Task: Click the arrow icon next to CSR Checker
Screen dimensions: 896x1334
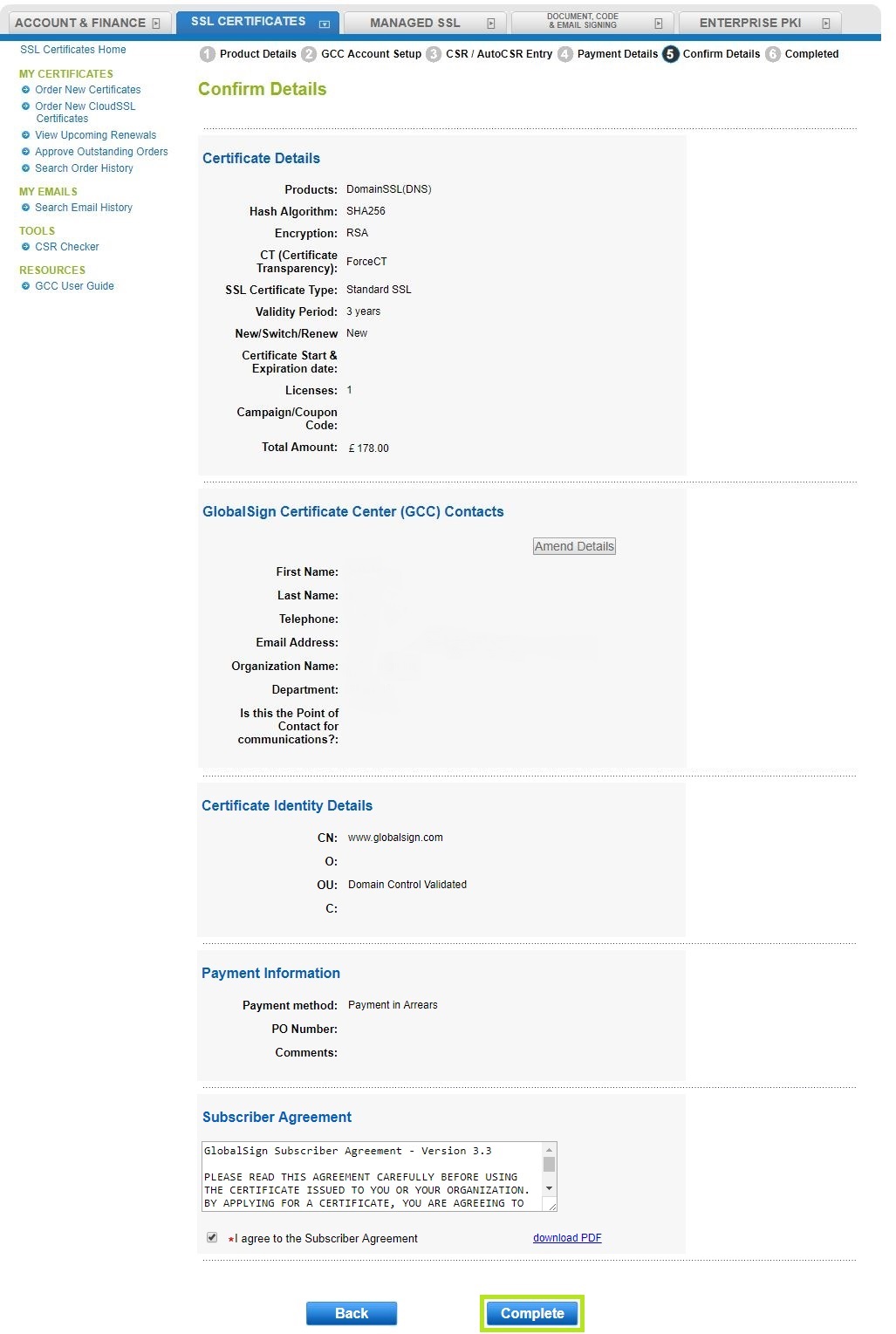Action: coord(26,247)
